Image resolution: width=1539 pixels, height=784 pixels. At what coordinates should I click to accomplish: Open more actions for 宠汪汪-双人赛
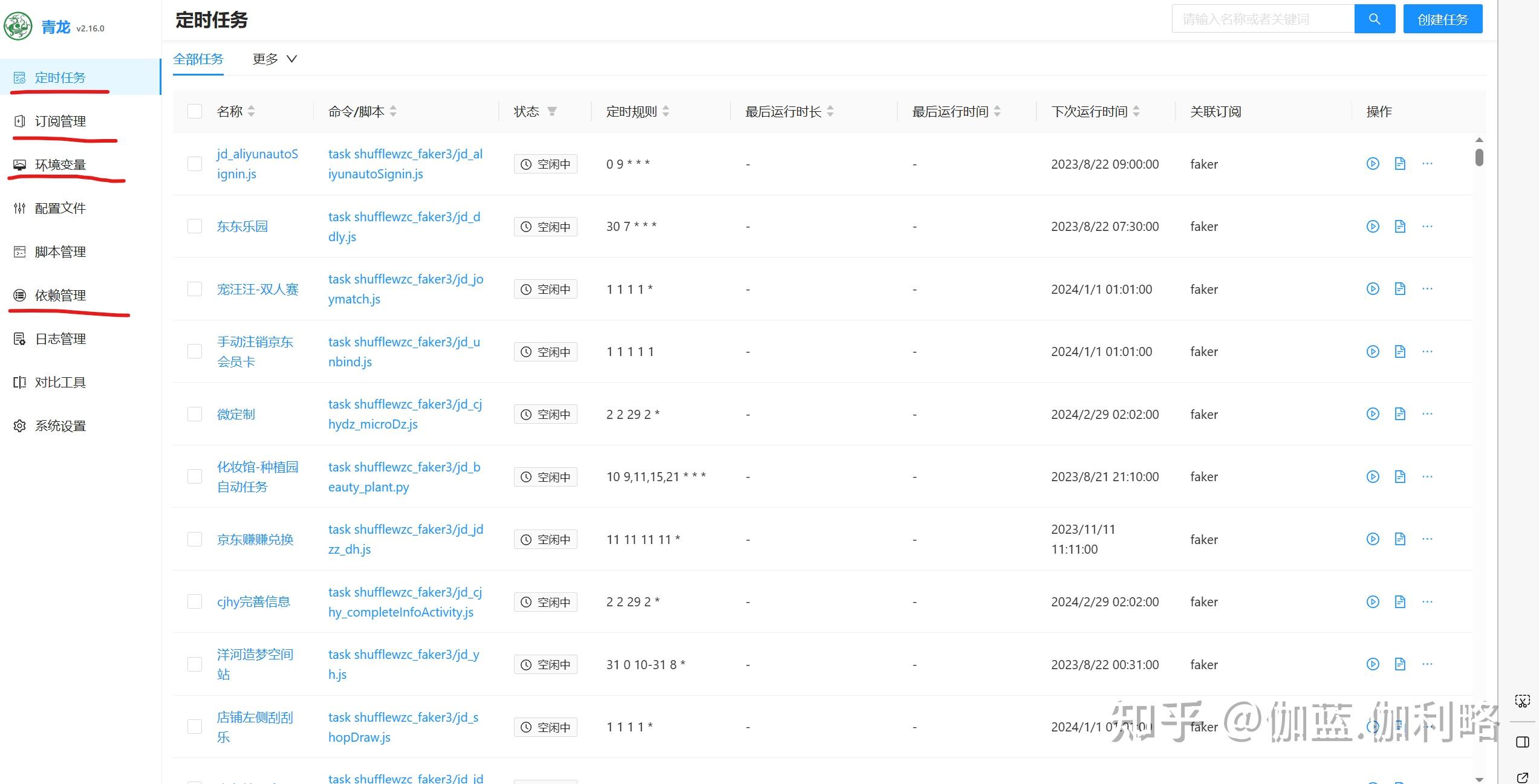(1428, 289)
